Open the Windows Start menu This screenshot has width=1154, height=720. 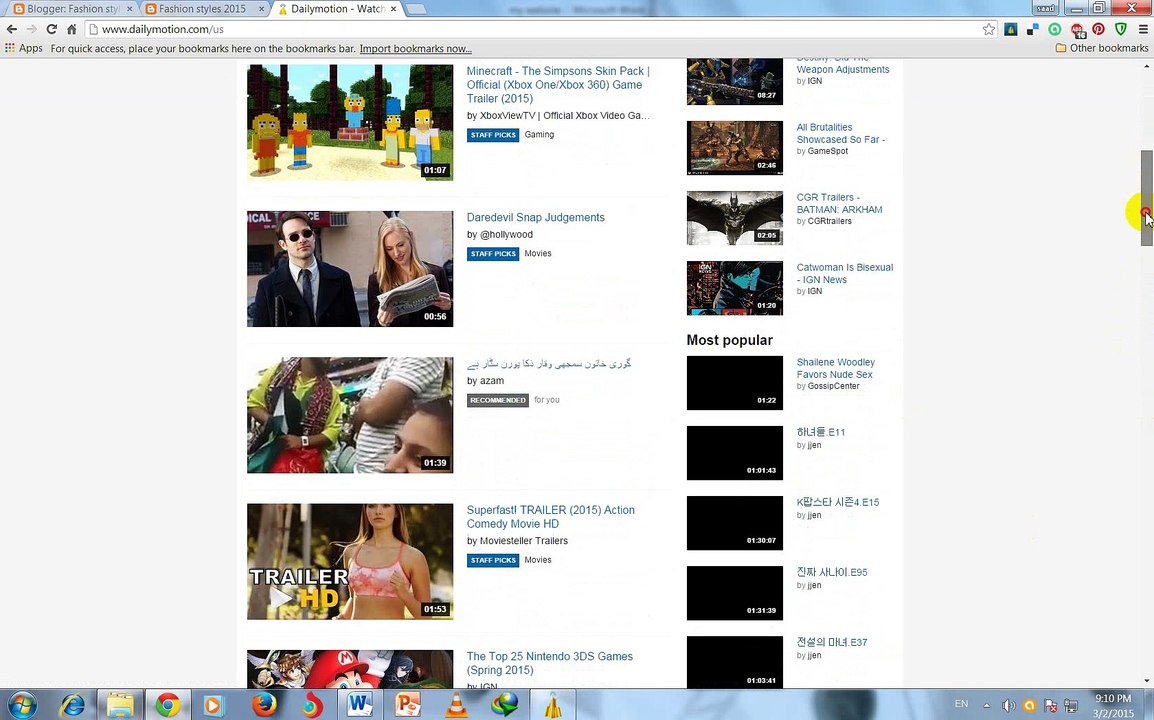pyautogui.click(x=22, y=705)
